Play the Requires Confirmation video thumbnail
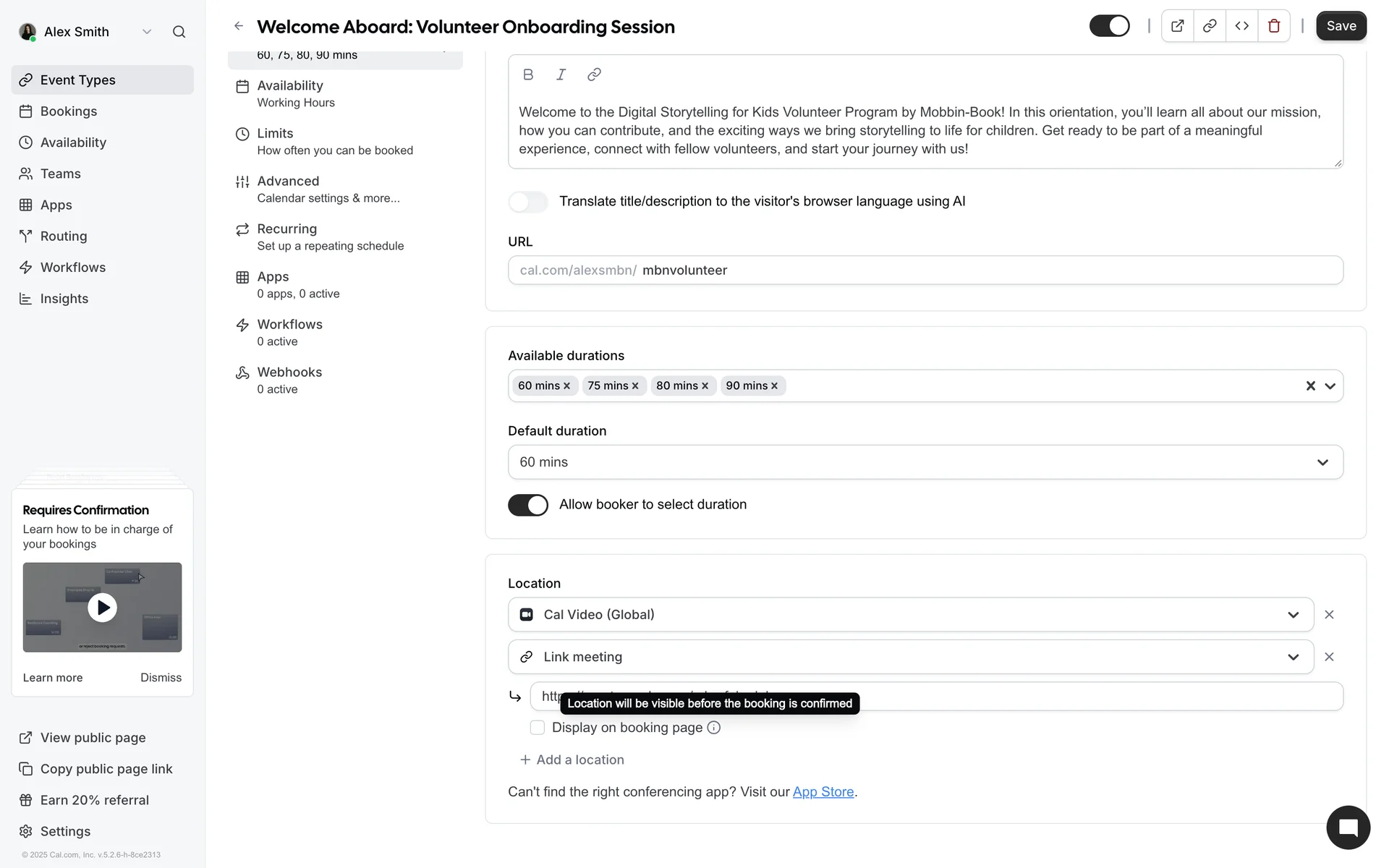The image size is (1389, 868). coord(102,608)
